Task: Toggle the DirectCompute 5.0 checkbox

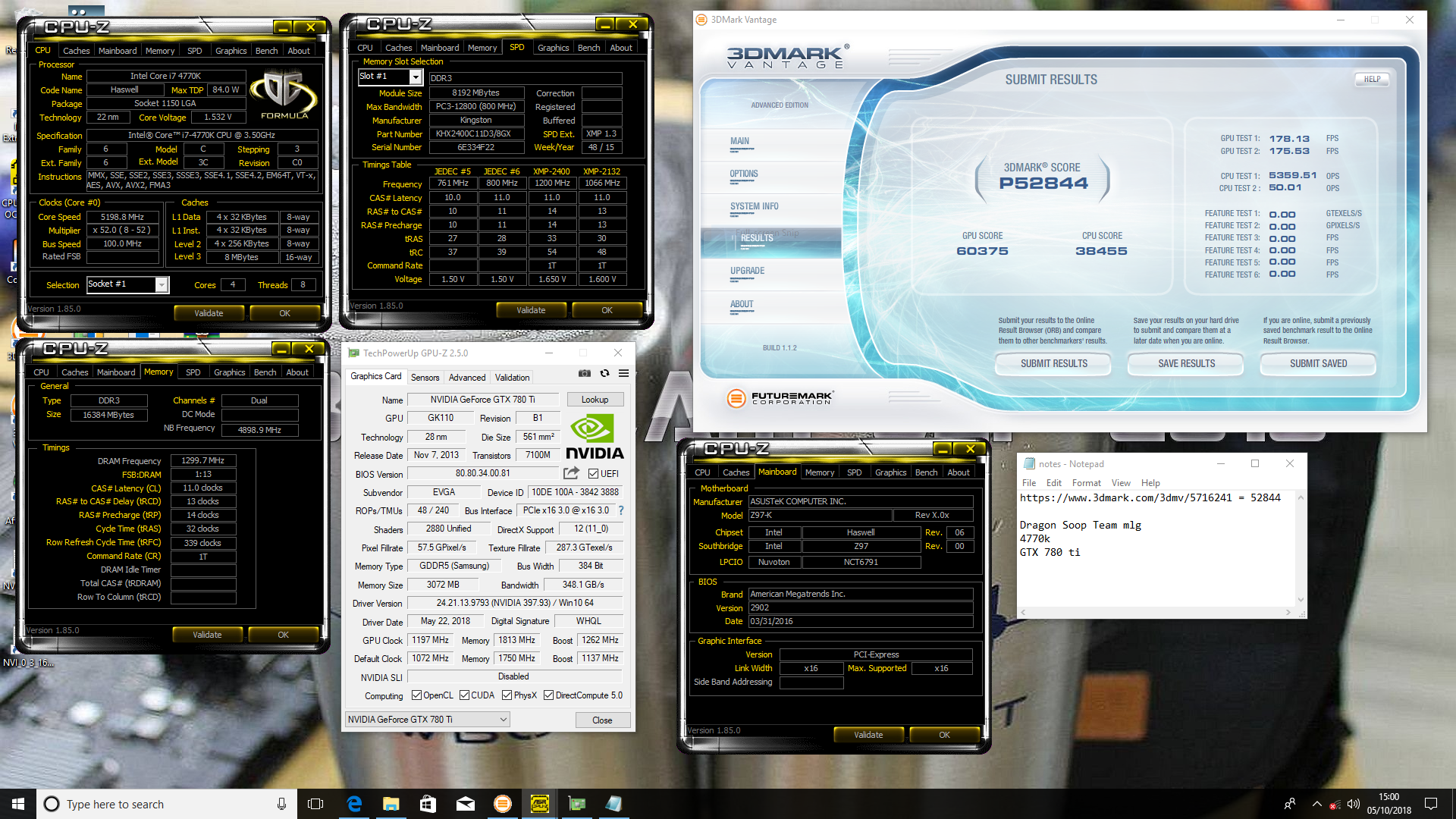Action: pyautogui.click(x=548, y=695)
